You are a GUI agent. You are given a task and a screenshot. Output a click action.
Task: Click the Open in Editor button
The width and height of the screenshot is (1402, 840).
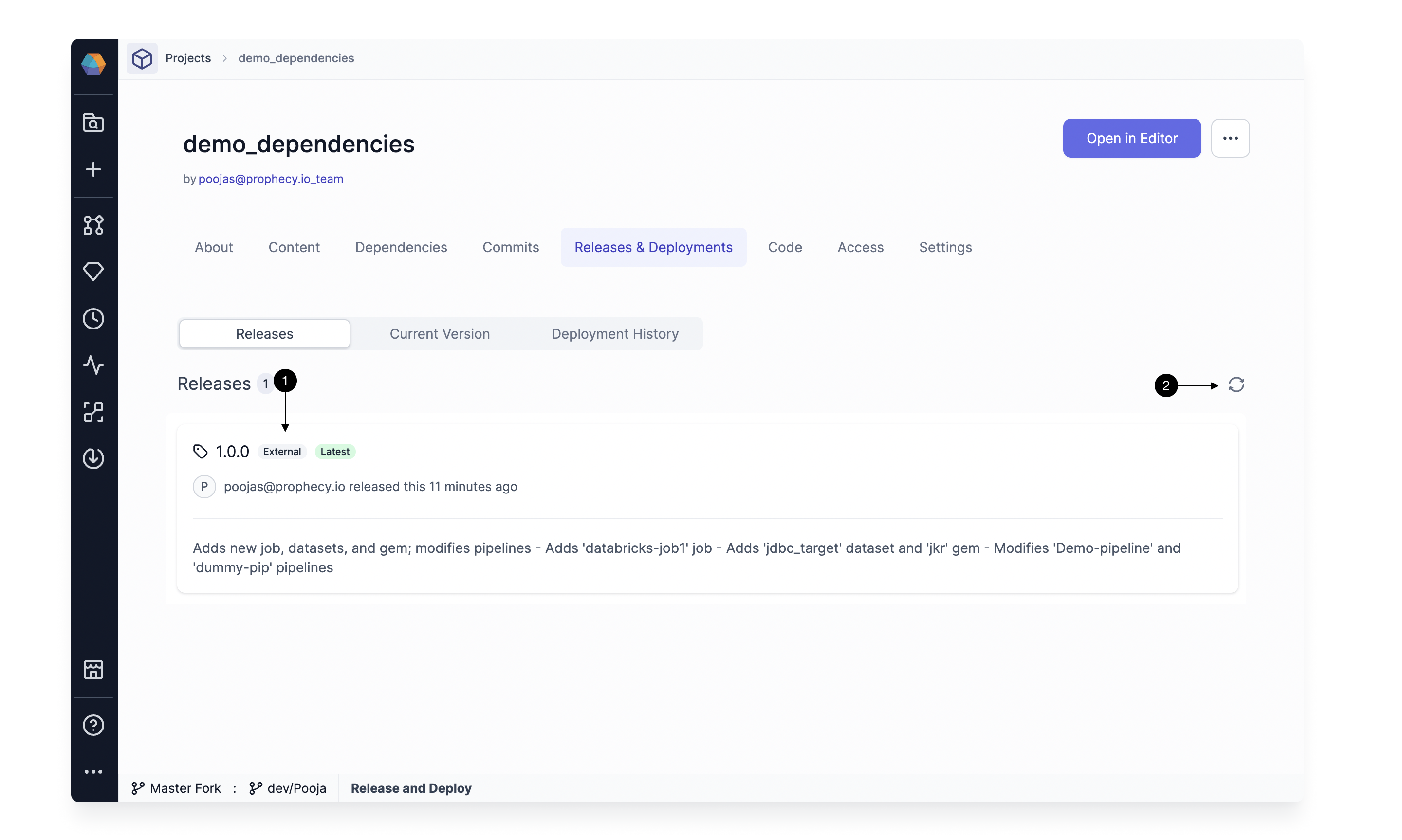click(x=1132, y=138)
